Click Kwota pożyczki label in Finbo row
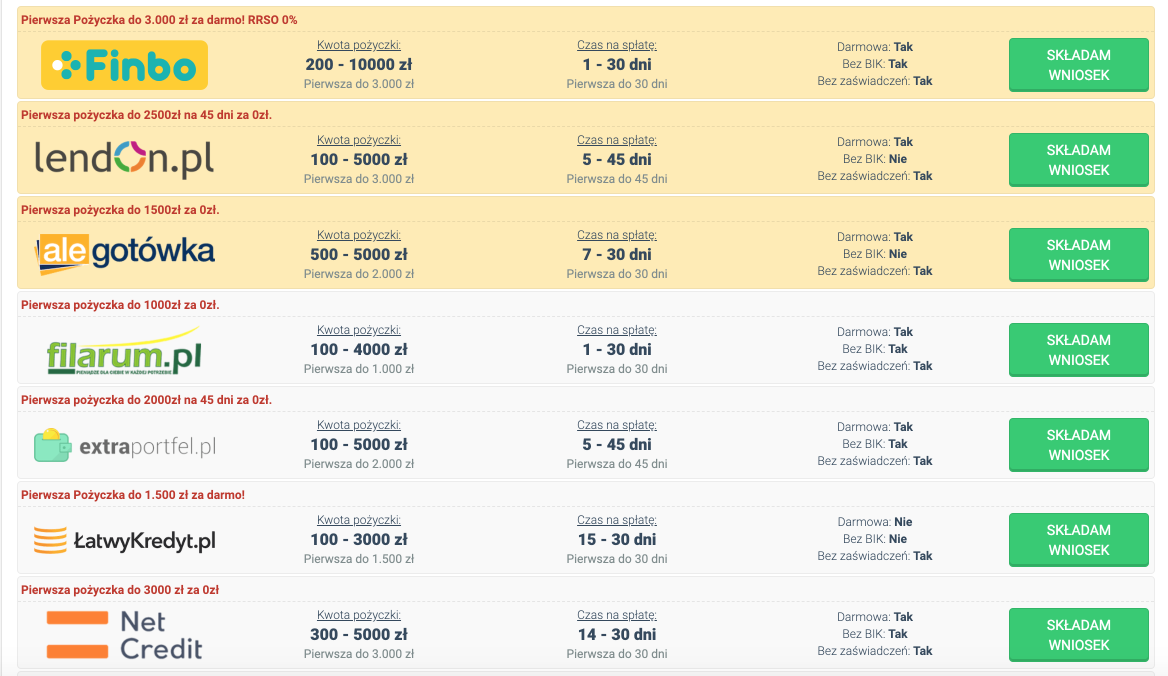Viewport: 1168px width, 676px height. 359,45
